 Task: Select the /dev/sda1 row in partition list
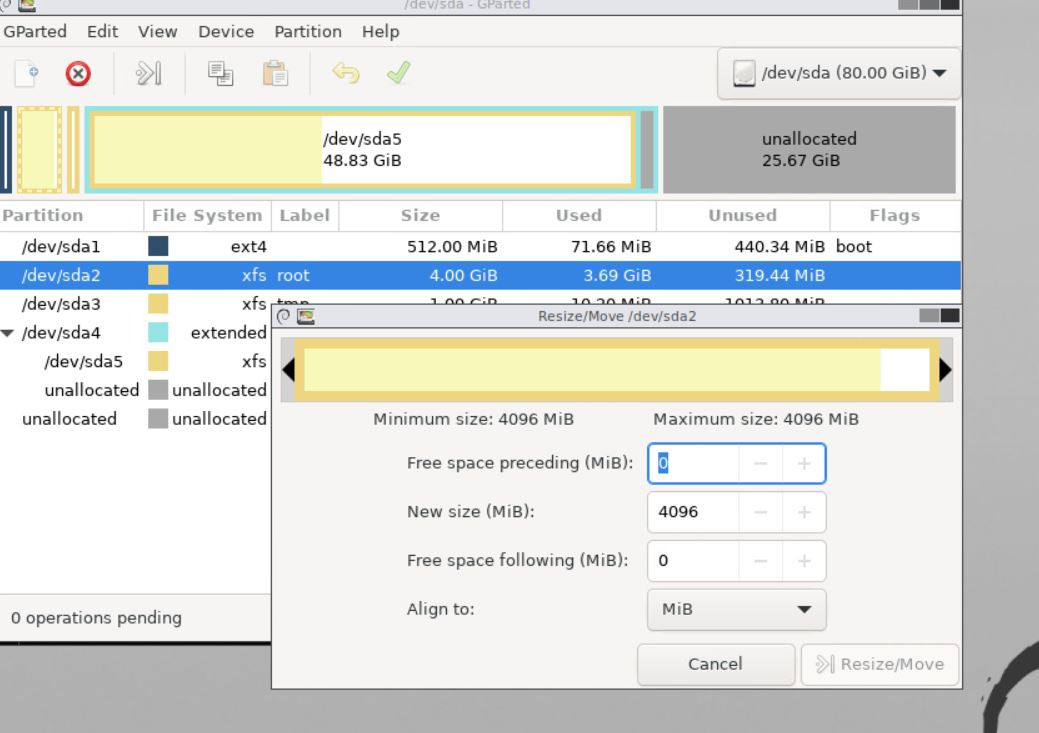click(480, 247)
